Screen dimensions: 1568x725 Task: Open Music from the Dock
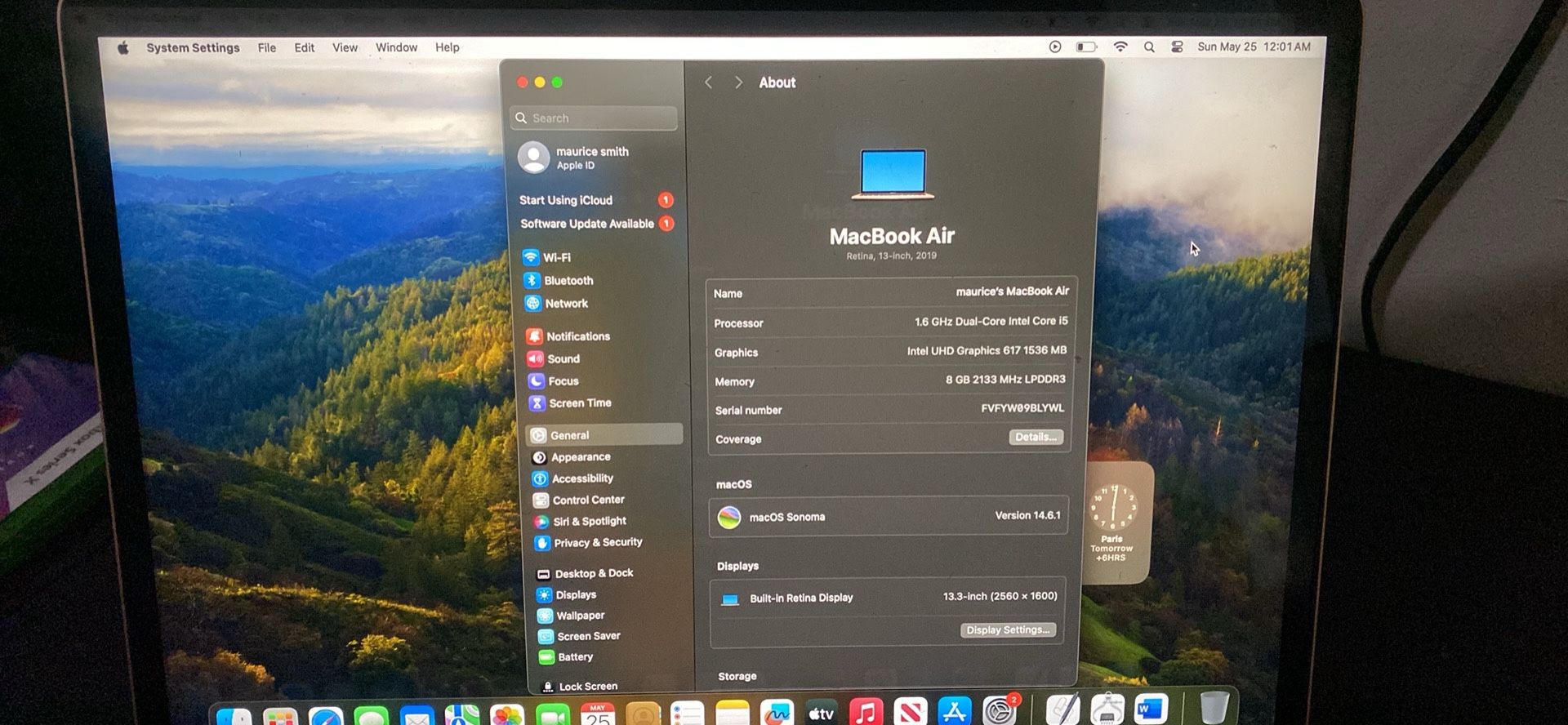[x=866, y=712]
